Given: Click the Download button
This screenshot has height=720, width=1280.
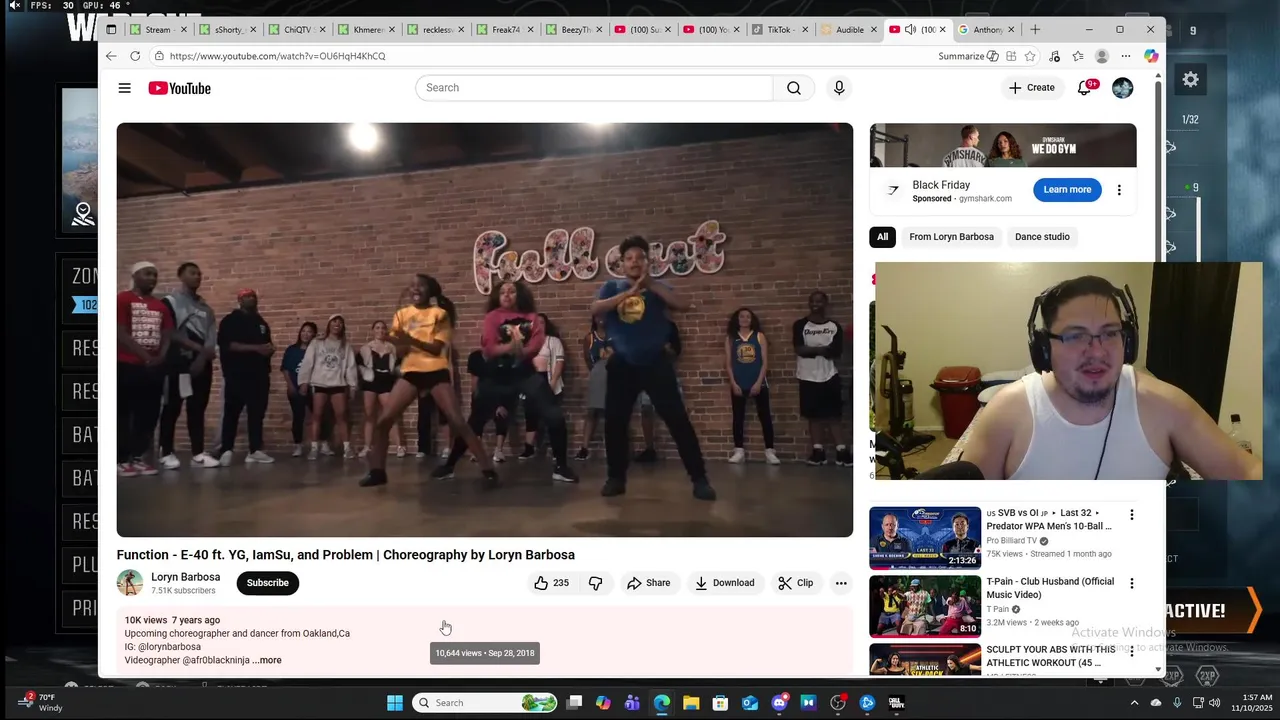Looking at the screenshot, I should click(x=725, y=583).
